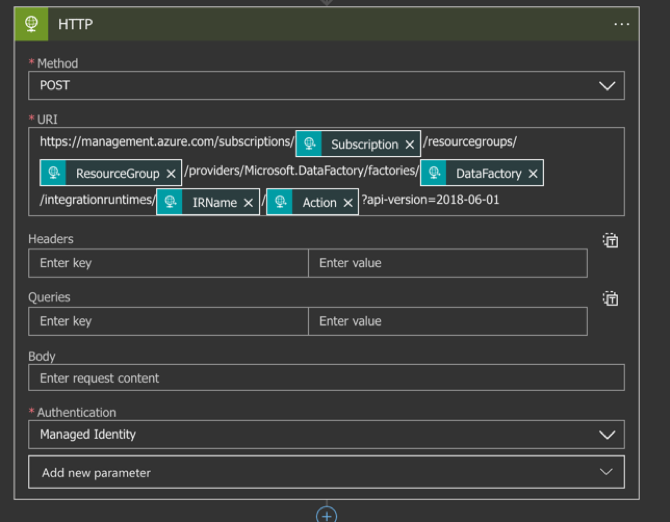Click the Method field label
The width and height of the screenshot is (670, 522).
coord(57,63)
